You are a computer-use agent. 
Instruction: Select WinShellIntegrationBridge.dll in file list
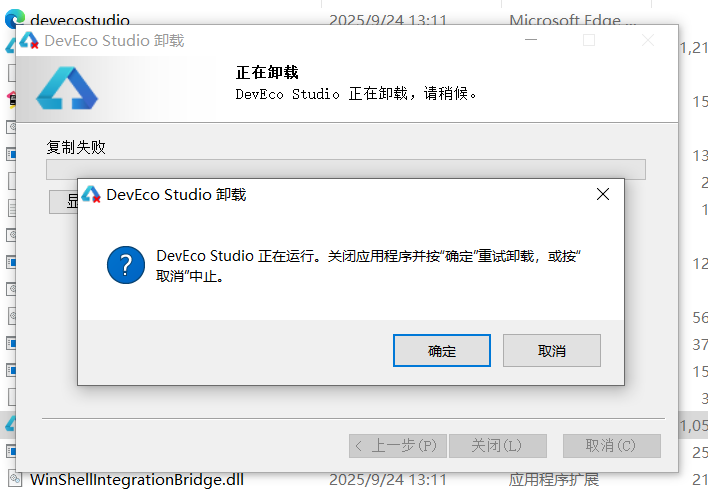pos(137,480)
